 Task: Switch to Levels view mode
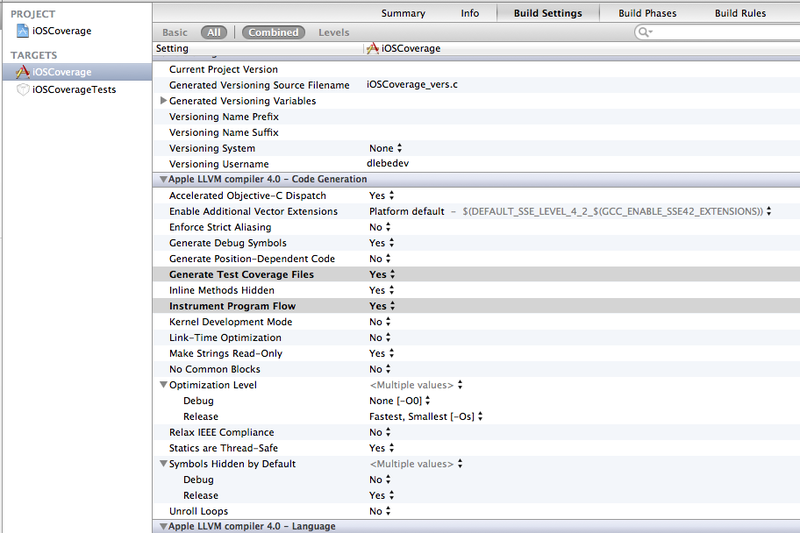pyautogui.click(x=334, y=32)
